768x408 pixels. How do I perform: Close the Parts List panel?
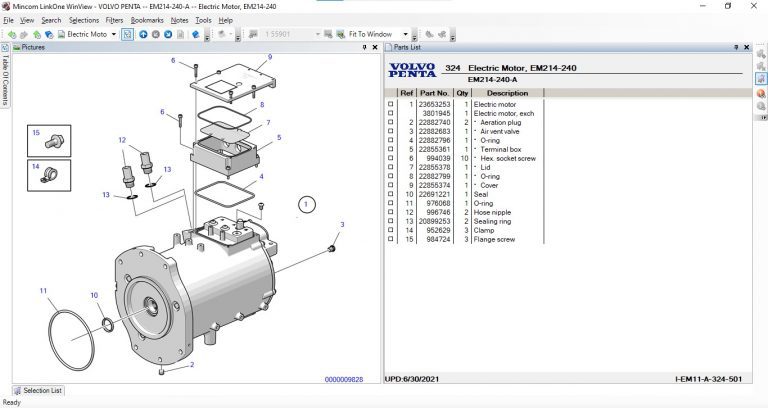746,48
